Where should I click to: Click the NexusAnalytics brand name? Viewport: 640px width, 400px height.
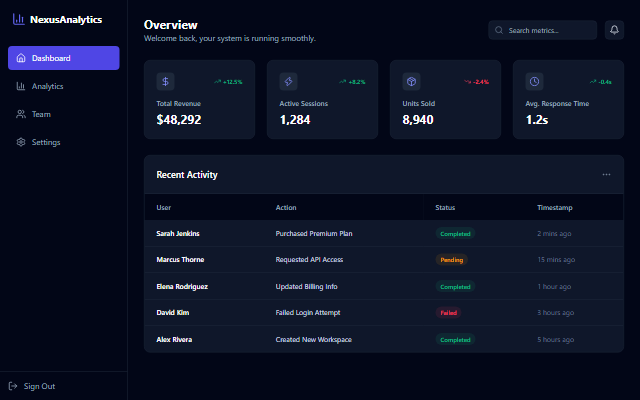(66, 20)
